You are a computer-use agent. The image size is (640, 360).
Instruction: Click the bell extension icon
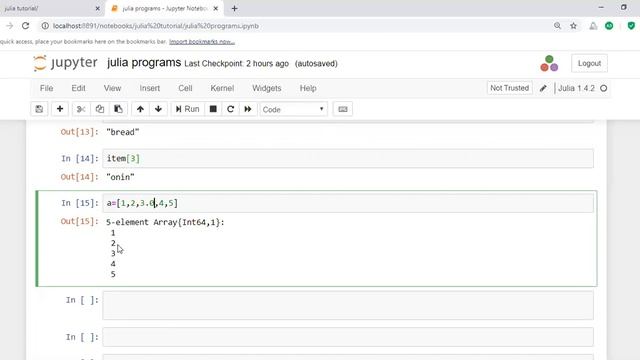coord(593,26)
